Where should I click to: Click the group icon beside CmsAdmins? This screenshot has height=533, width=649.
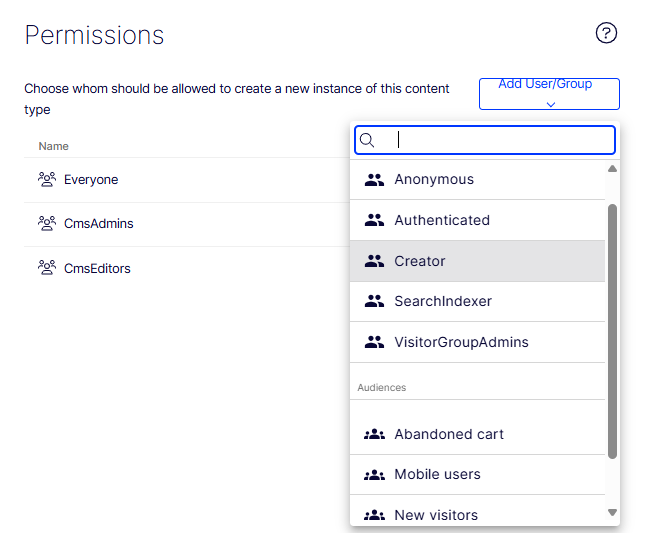point(46,224)
